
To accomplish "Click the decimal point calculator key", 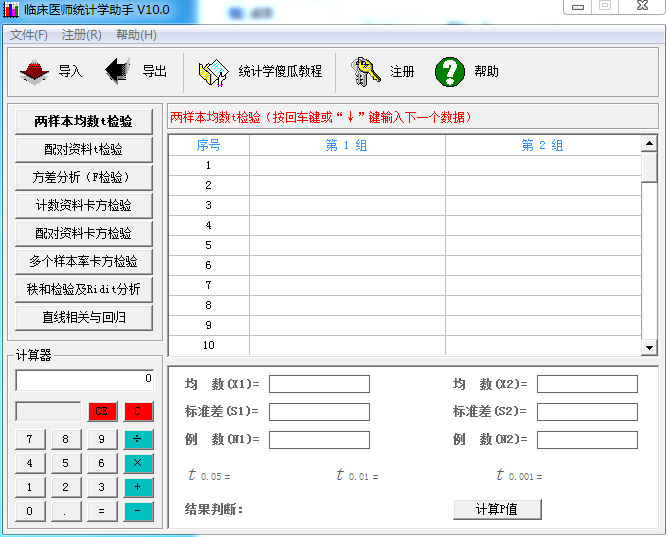I will 66,511.
